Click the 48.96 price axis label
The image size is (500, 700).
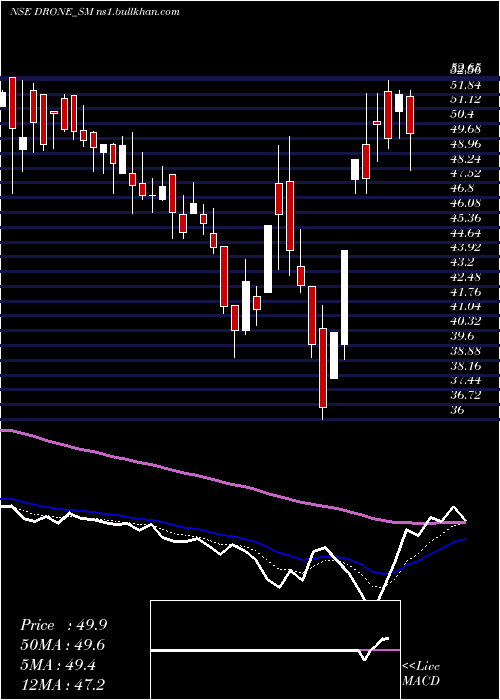[466, 144]
